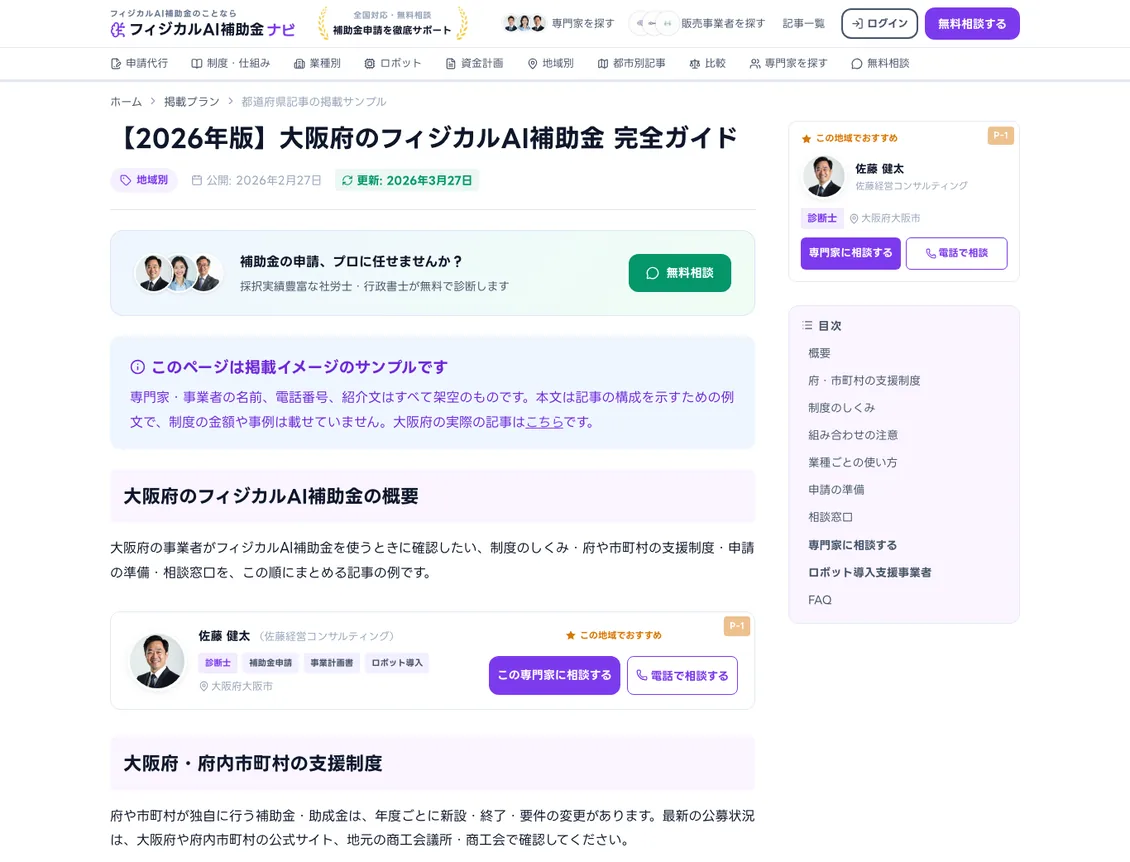Click the three expert avatars in consultation banner
Image resolution: width=1130 pixels, height=862 pixels.
pos(179,273)
